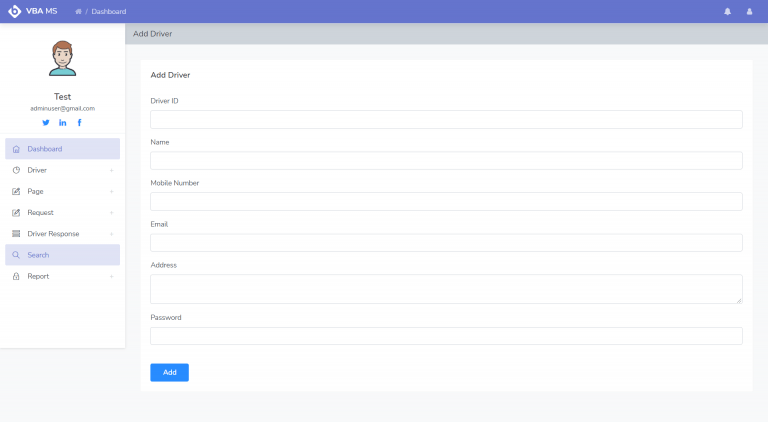Click the home icon in breadcrumb
This screenshot has width=768, height=422.
(x=79, y=12)
